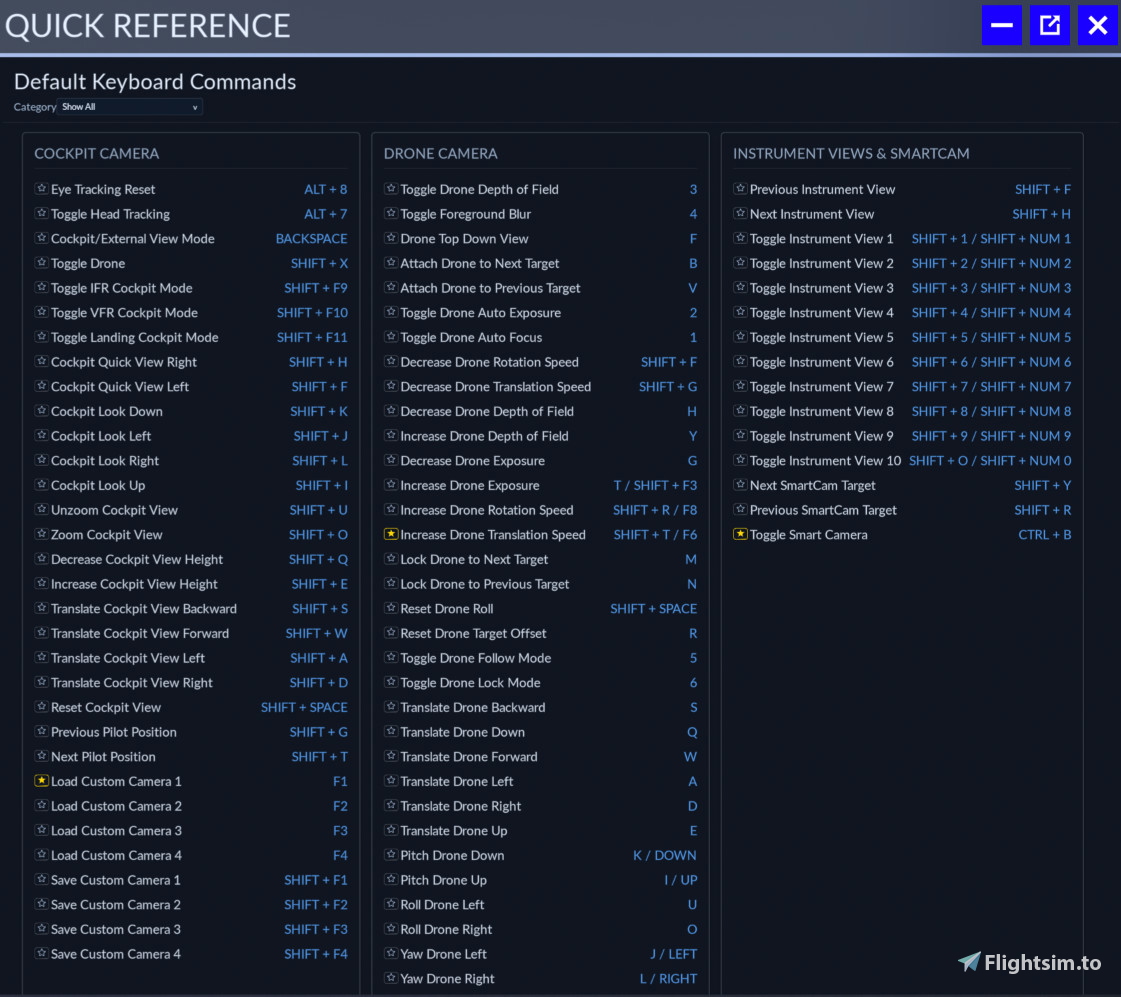
Task: Unstar Increase Drone Translation Speed
Action: 391,534
